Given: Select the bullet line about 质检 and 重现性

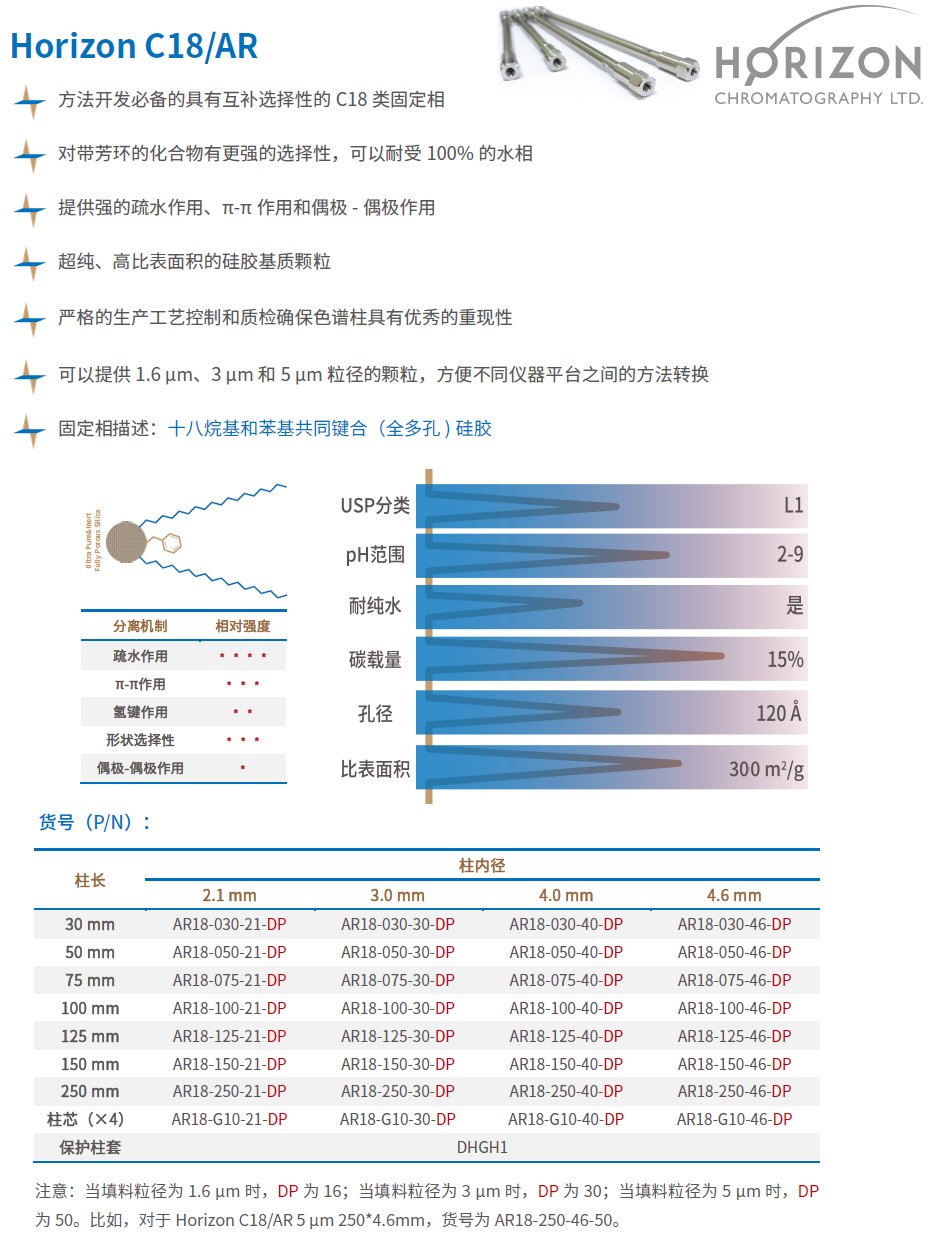Looking at the screenshot, I should (x=285, y=318).
